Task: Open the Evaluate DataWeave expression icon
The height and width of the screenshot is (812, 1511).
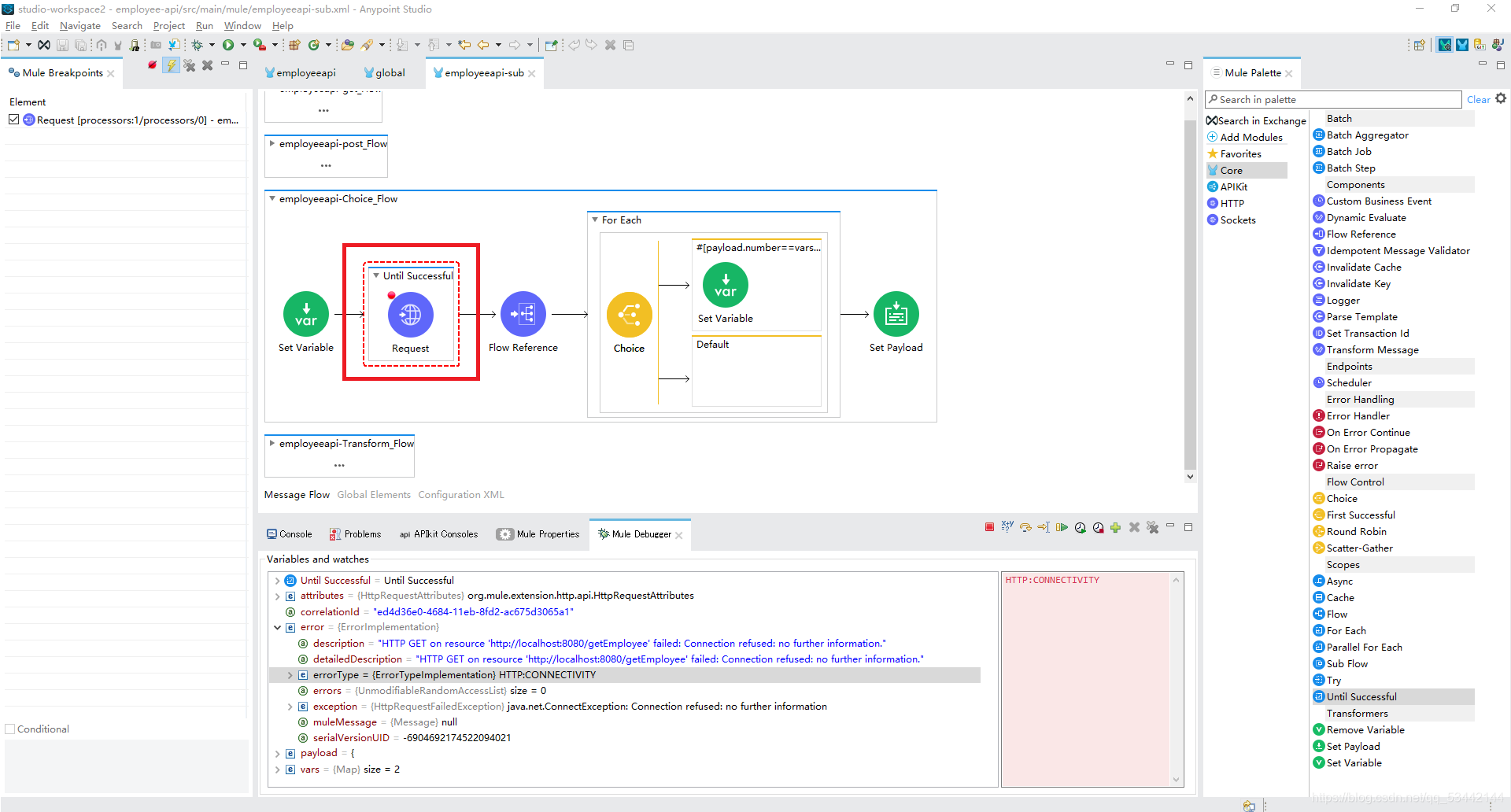Action: 1007,527
